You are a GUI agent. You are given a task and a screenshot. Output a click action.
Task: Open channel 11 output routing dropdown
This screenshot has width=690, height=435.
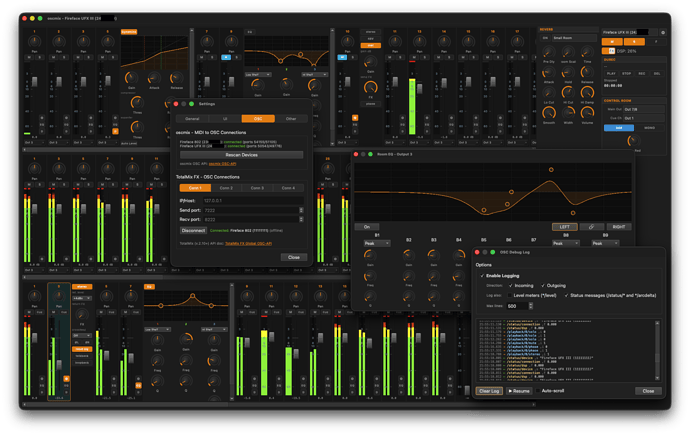395,143
